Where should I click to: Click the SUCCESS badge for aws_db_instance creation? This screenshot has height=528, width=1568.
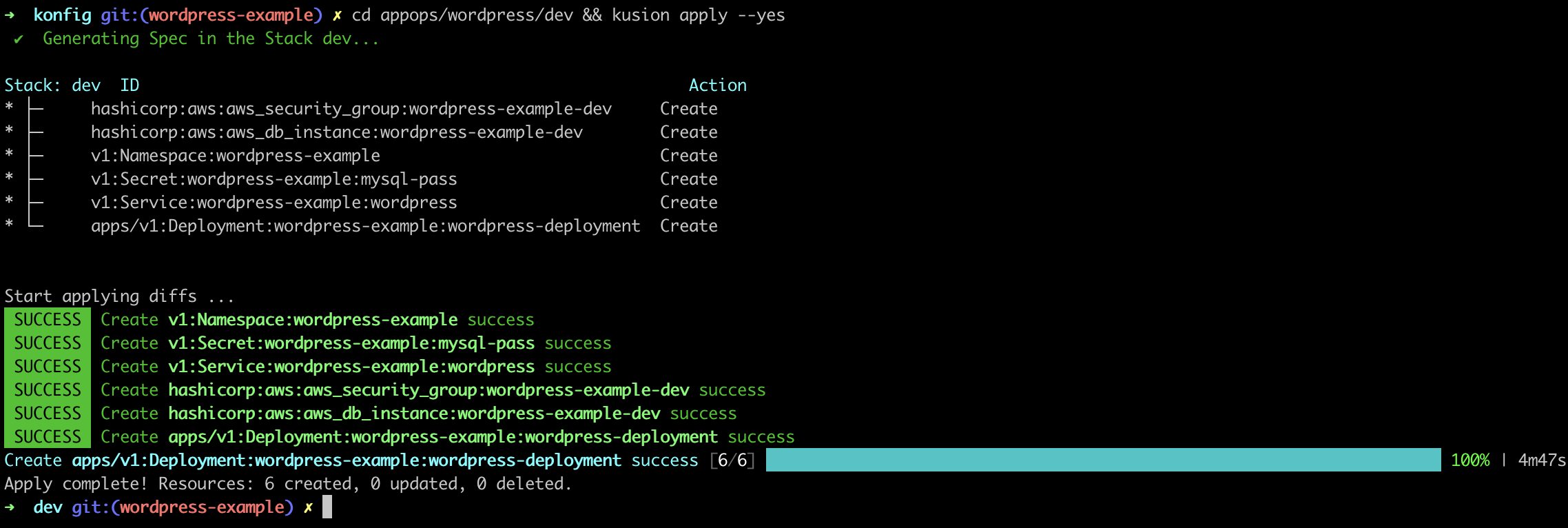click(48, 414)
